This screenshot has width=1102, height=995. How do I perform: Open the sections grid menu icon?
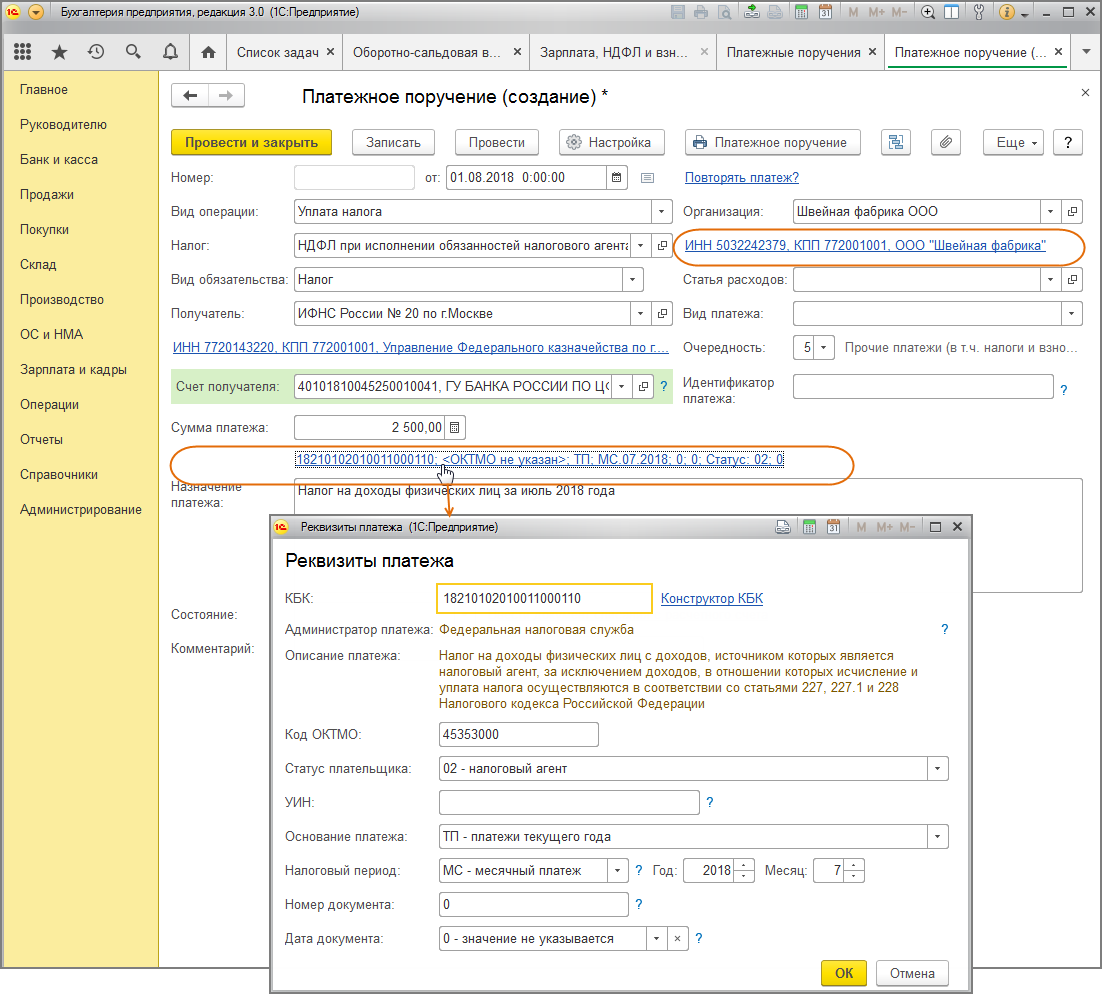point(23,52)
